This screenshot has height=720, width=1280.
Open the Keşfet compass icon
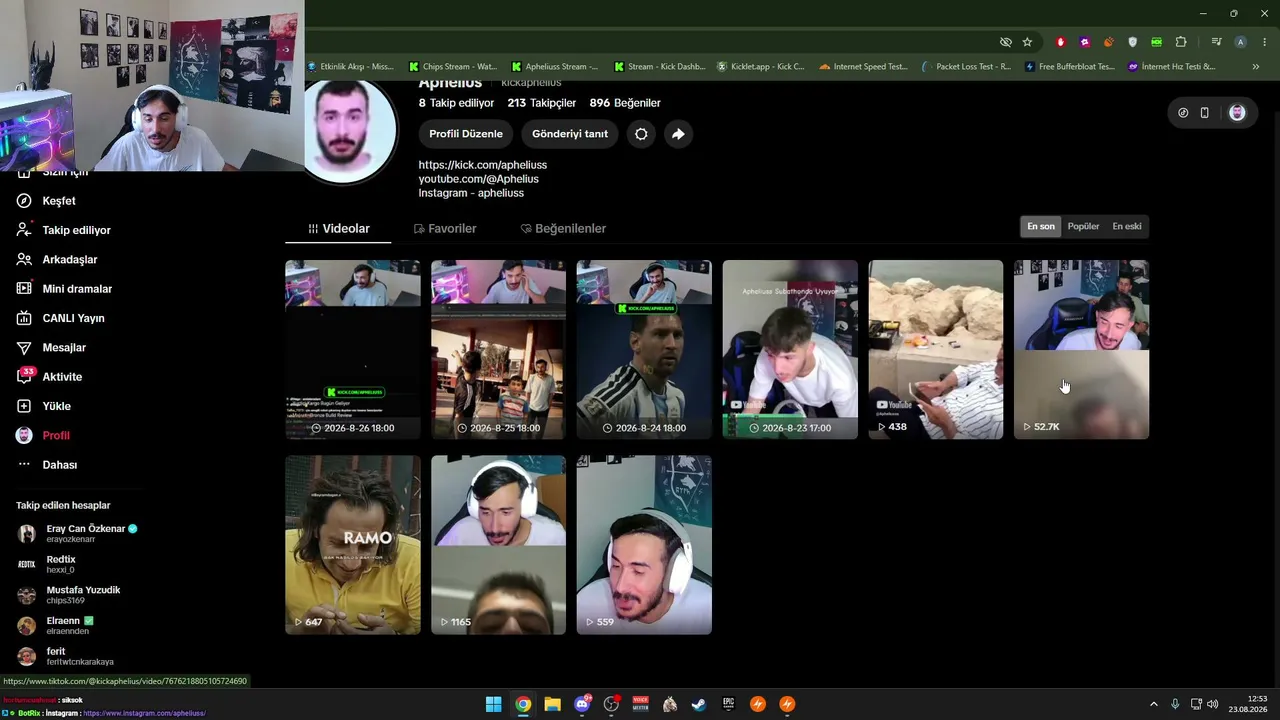tap(24, 201)
